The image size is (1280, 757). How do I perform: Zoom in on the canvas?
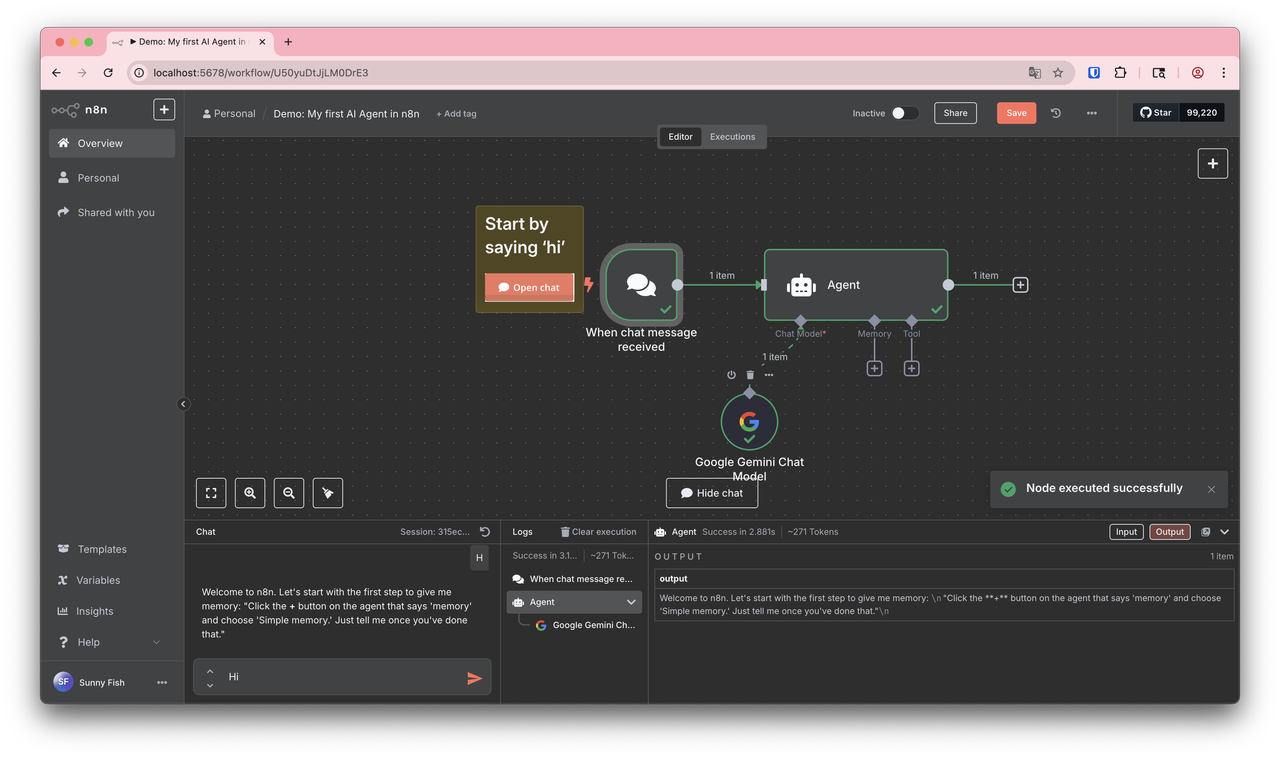[x=250, y=493]
